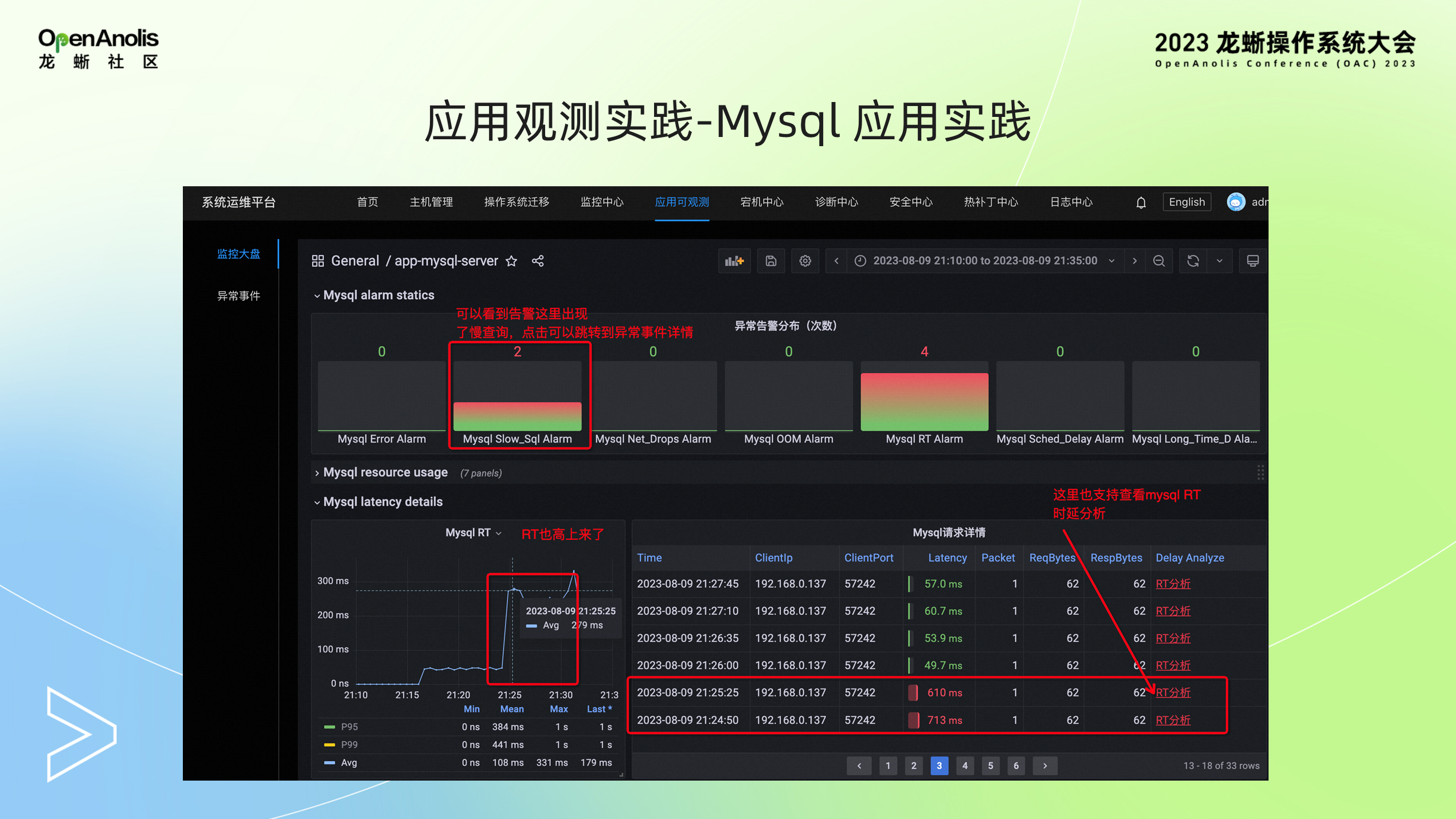Click the panel resize handle under Mysql RT legend
This screenshot has width=1456, height=819.
point(621,774)
